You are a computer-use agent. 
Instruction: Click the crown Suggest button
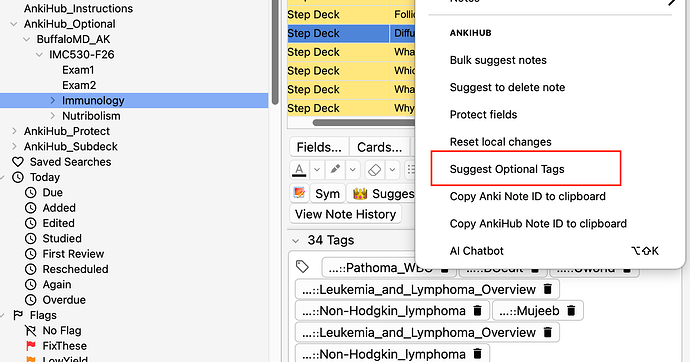(x=381, y=194)
